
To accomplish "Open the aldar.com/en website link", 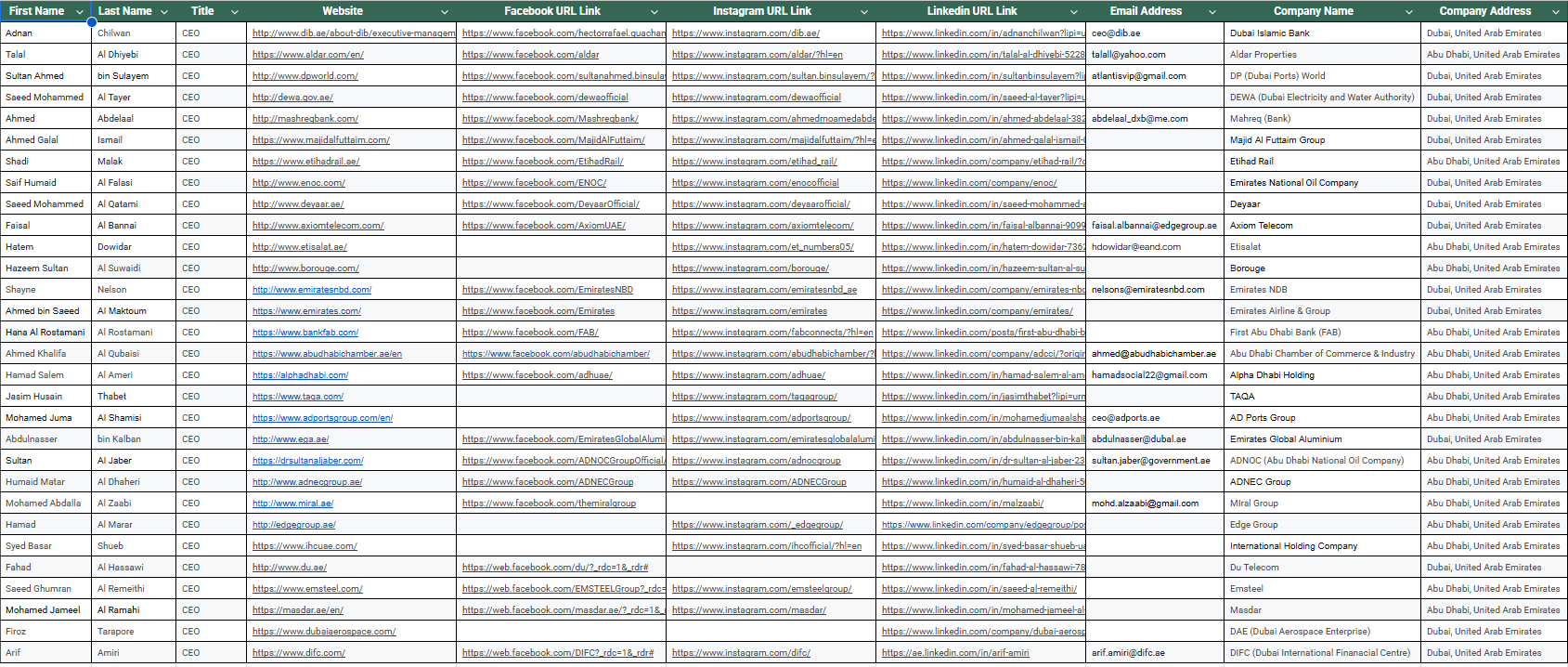I will (308, 55).
